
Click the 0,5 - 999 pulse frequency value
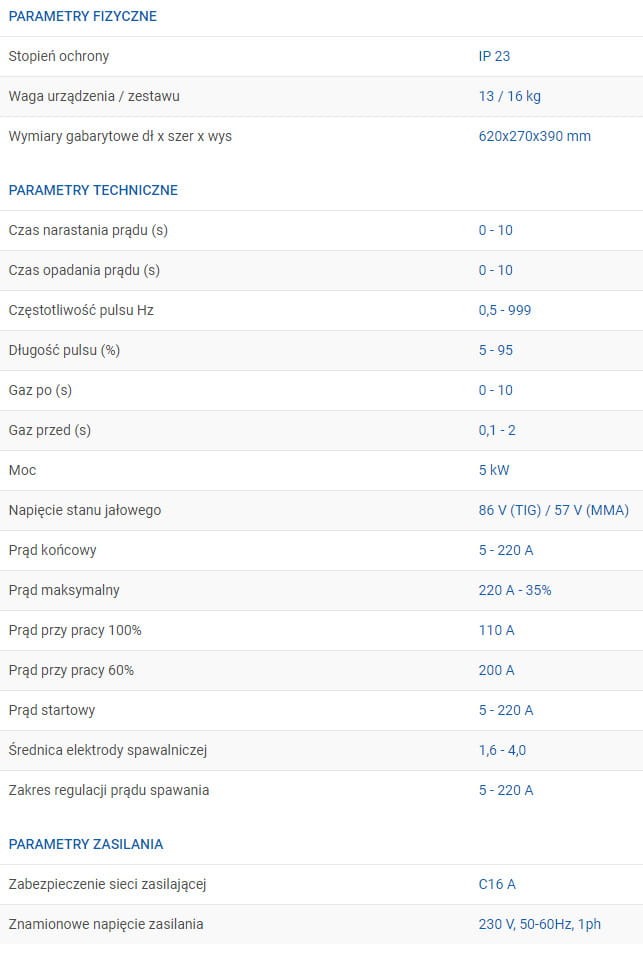click(x=505, y=310)
